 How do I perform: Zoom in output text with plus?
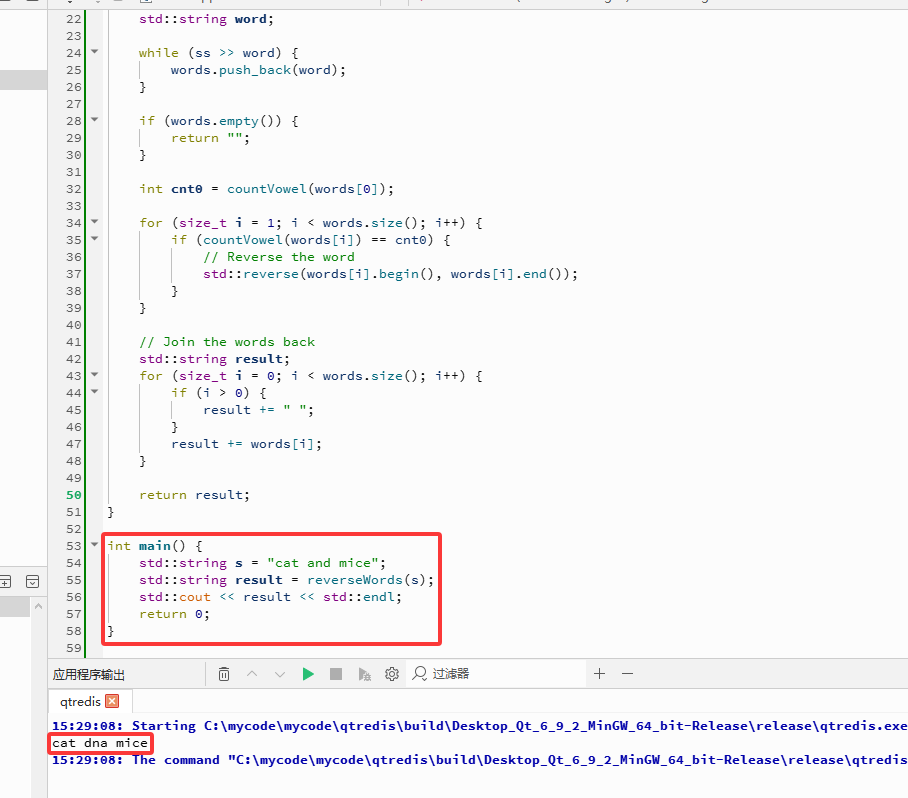[x=599, y=673]
